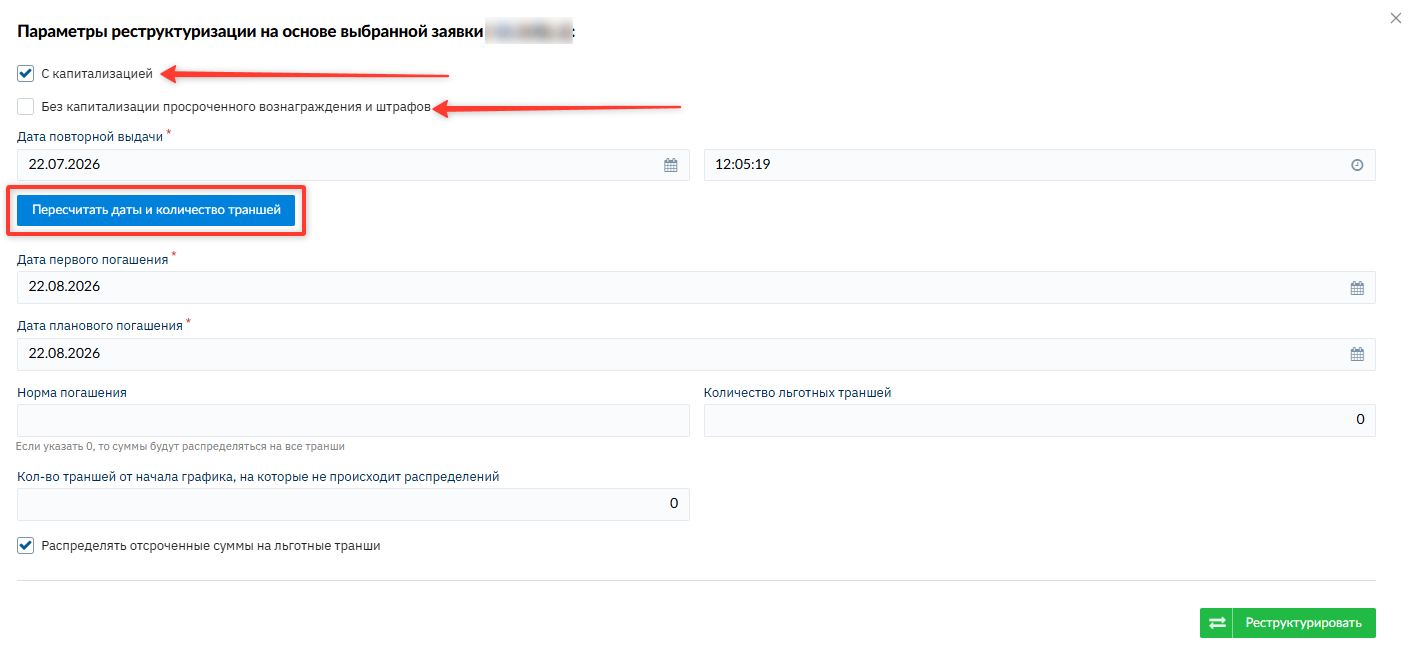
Task: Click the "Количество льготных траншей" input
Action: pos(1040,420)
